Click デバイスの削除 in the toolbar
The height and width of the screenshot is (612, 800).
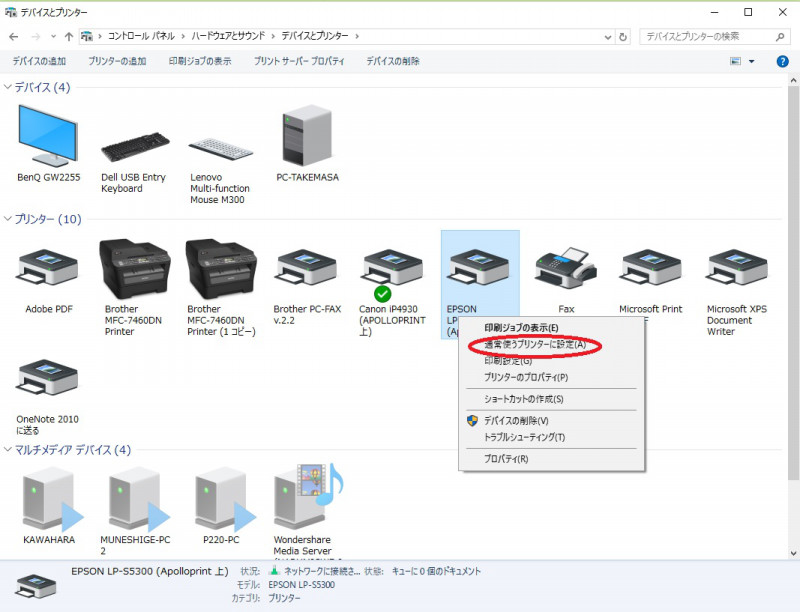click(x=393, y=61)
